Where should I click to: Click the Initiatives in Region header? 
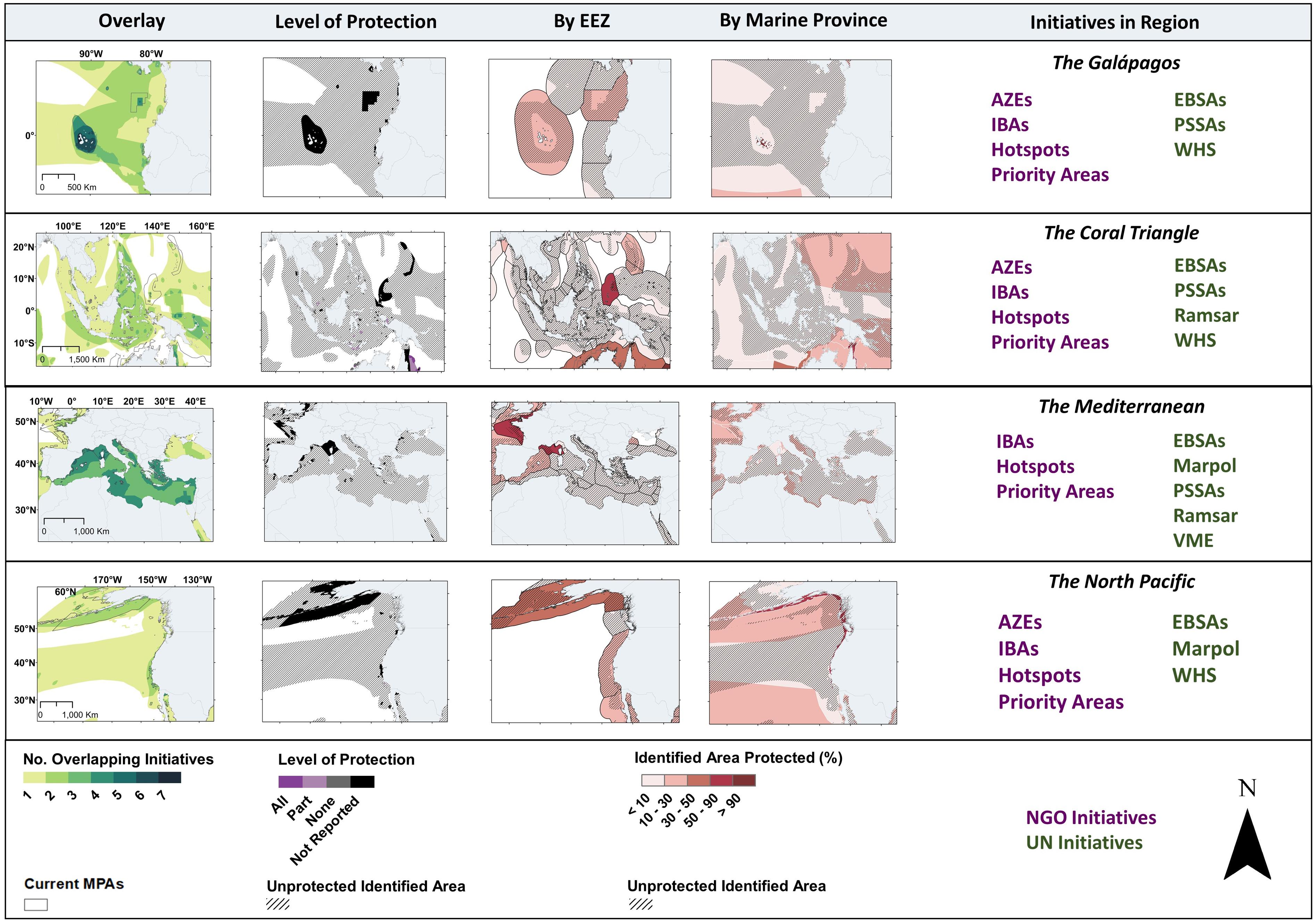(x=1114, y=22)
